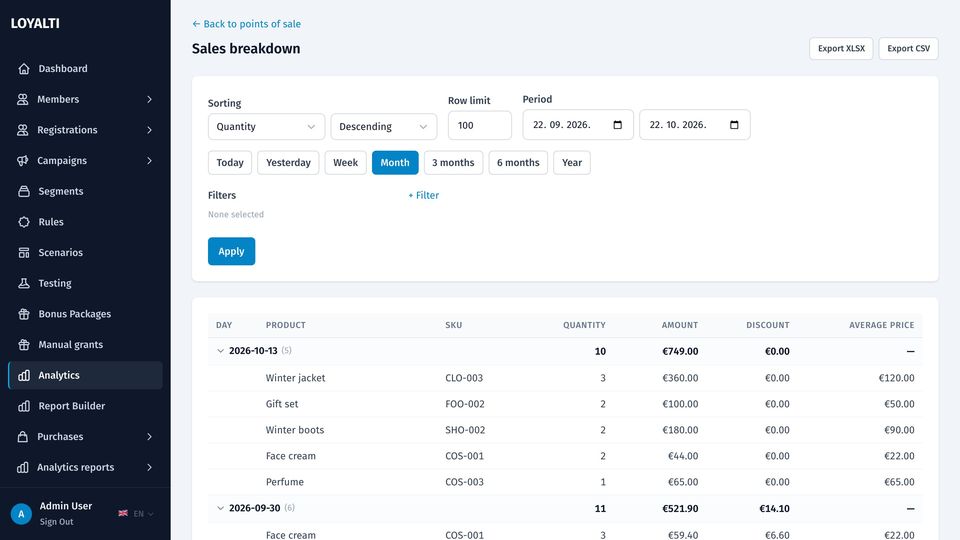
Task: Open calendar picker for start date
Action: (x=618, y=125)
